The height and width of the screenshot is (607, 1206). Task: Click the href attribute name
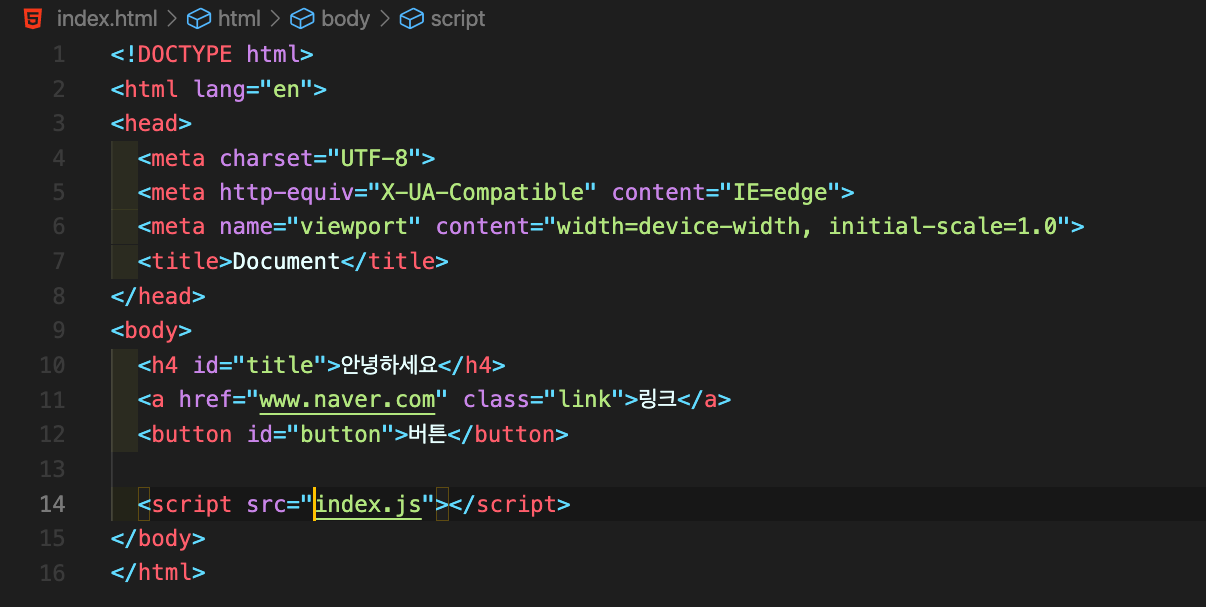point(205,400)
